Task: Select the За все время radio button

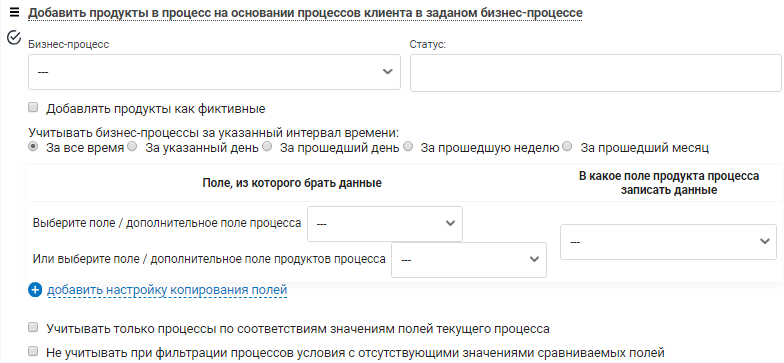Action: click(x=33, y=147)
